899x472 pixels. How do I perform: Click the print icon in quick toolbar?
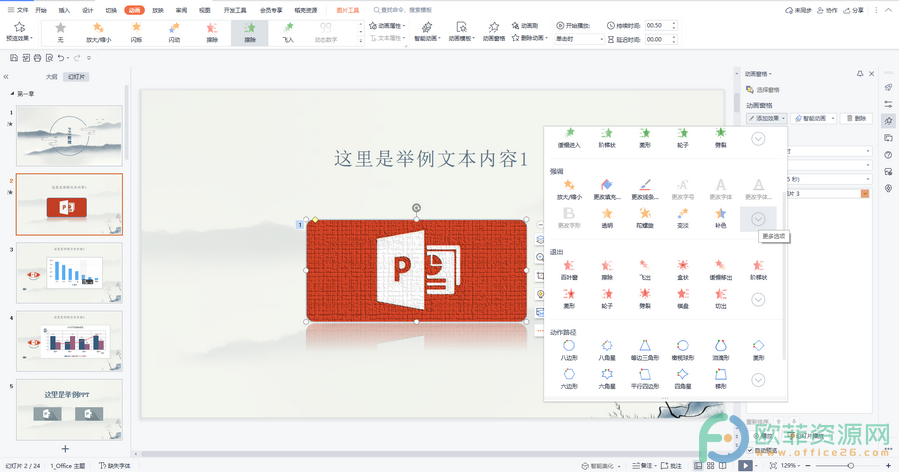pyautogui.click(x=37, y=58)
